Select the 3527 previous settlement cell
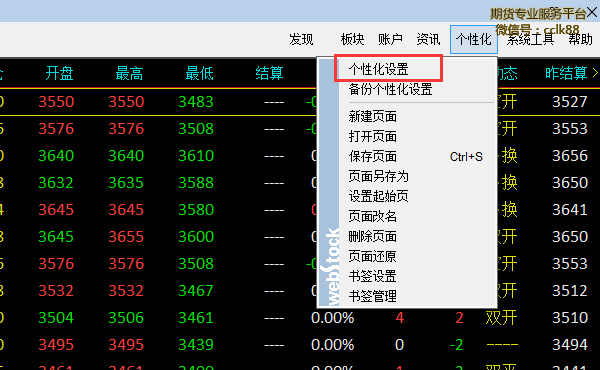The width and height of the screenshot is (600, 370). tap(569, 102)
